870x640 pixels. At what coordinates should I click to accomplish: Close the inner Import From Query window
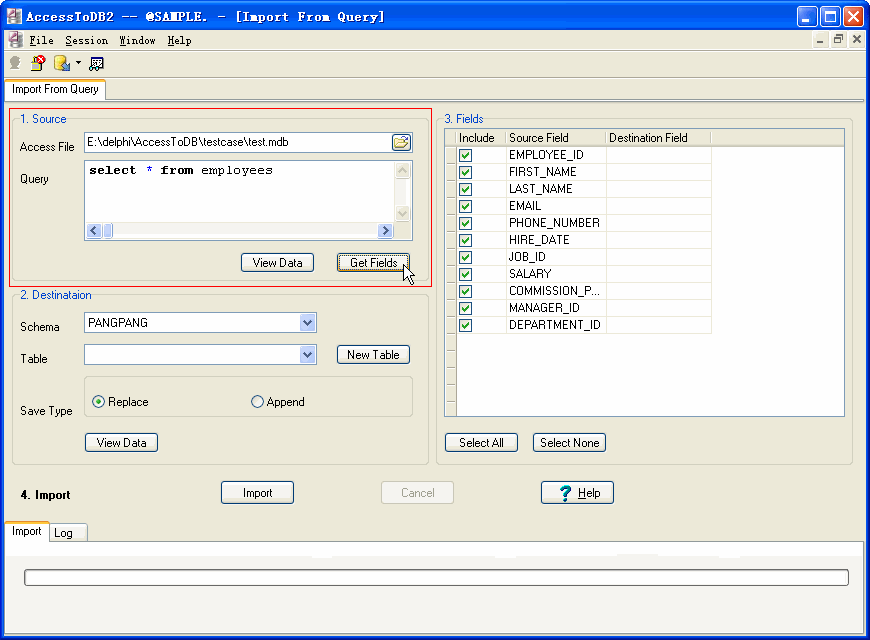click(x=857, y=39)
